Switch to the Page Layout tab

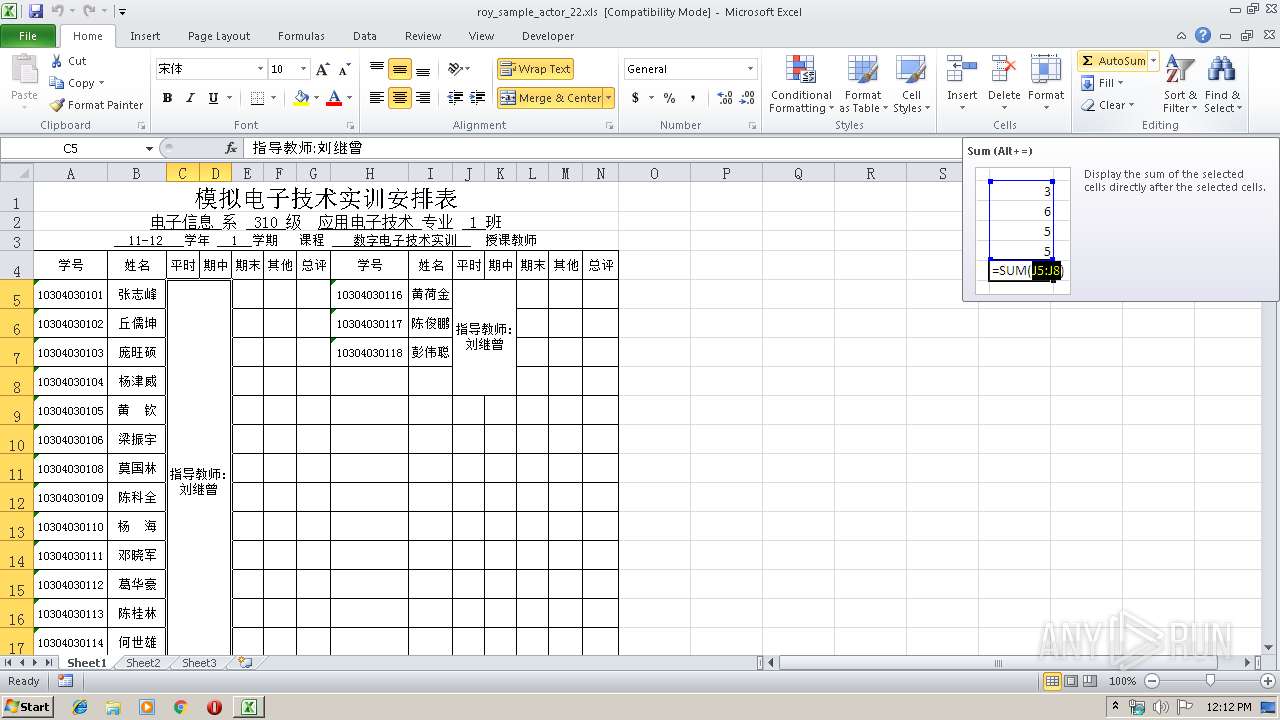(219, 36)
